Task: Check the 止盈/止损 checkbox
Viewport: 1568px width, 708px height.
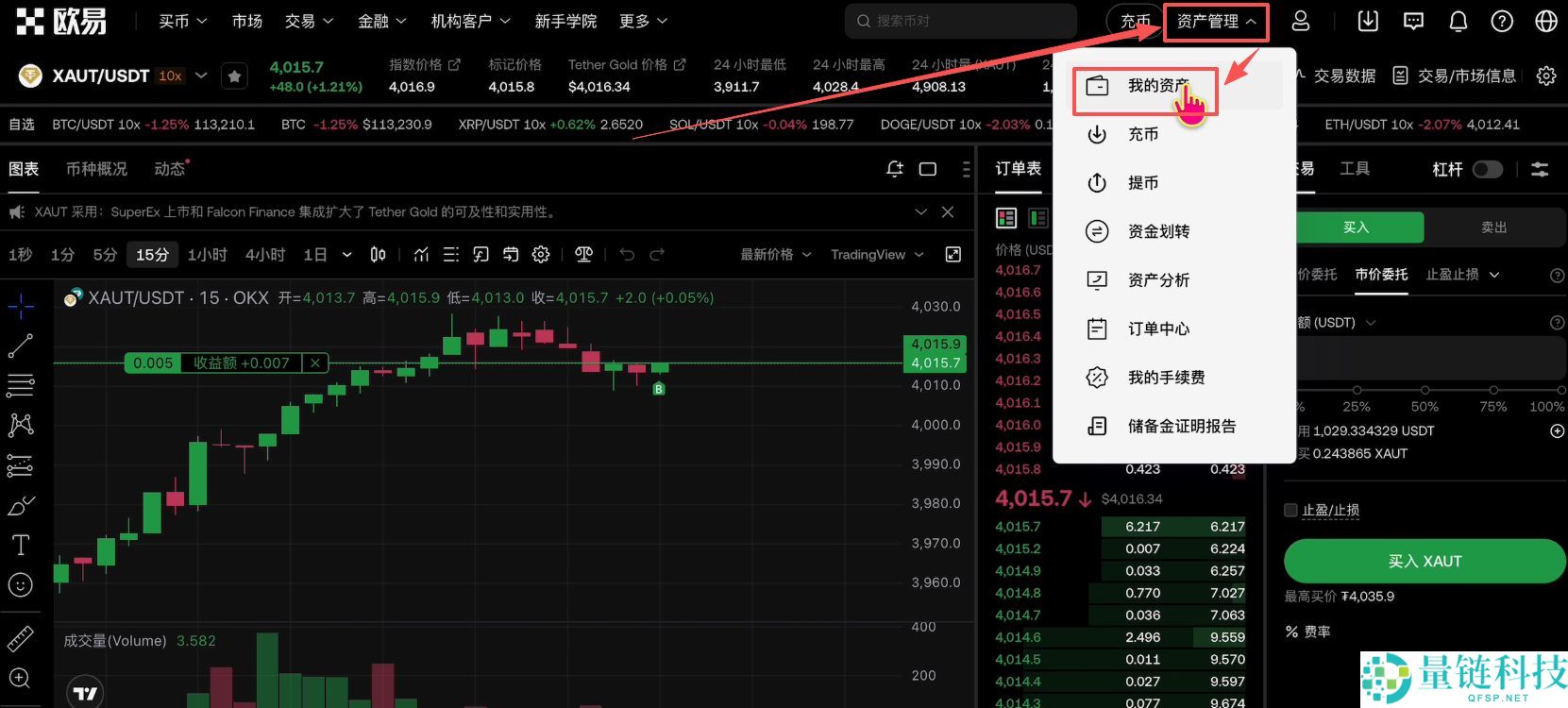Action: tap(1290, 510)
